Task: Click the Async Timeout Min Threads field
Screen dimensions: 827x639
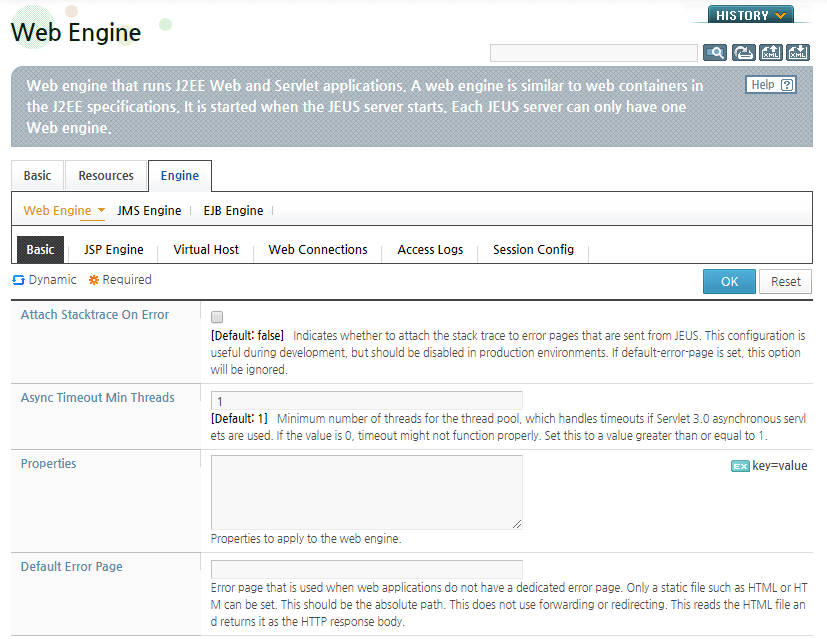Action: pyautogui.click(x=367, y=401)
